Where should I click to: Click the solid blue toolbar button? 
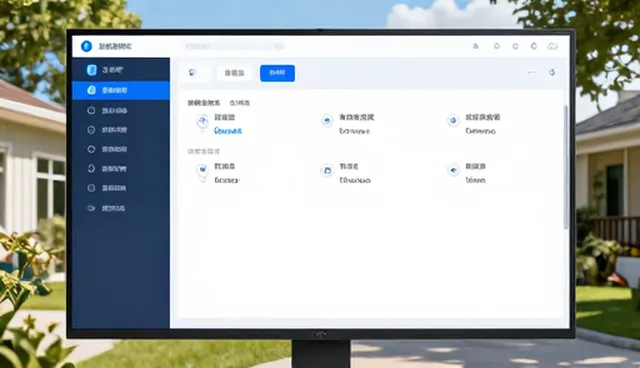278,73
